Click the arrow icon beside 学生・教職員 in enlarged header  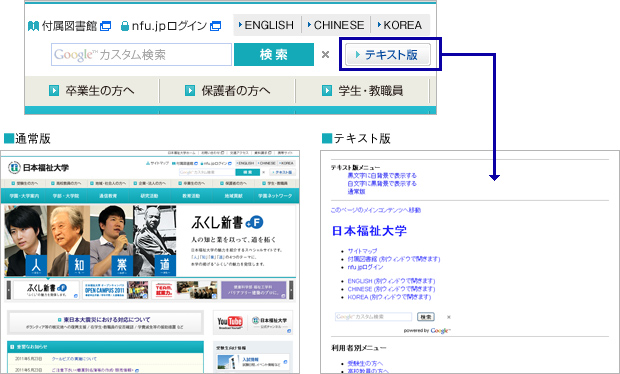tap(327, 91)
